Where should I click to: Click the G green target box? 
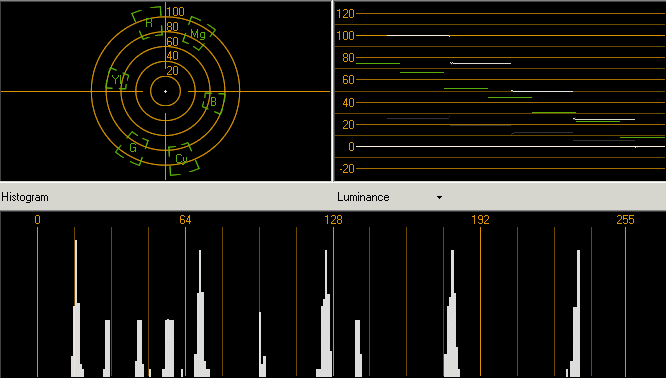click(x=132, y=148)
